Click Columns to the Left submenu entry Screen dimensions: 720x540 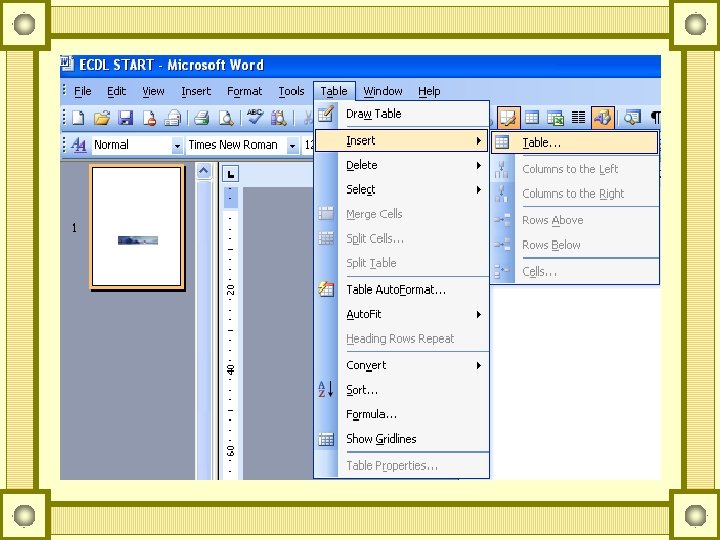(575, 169)
